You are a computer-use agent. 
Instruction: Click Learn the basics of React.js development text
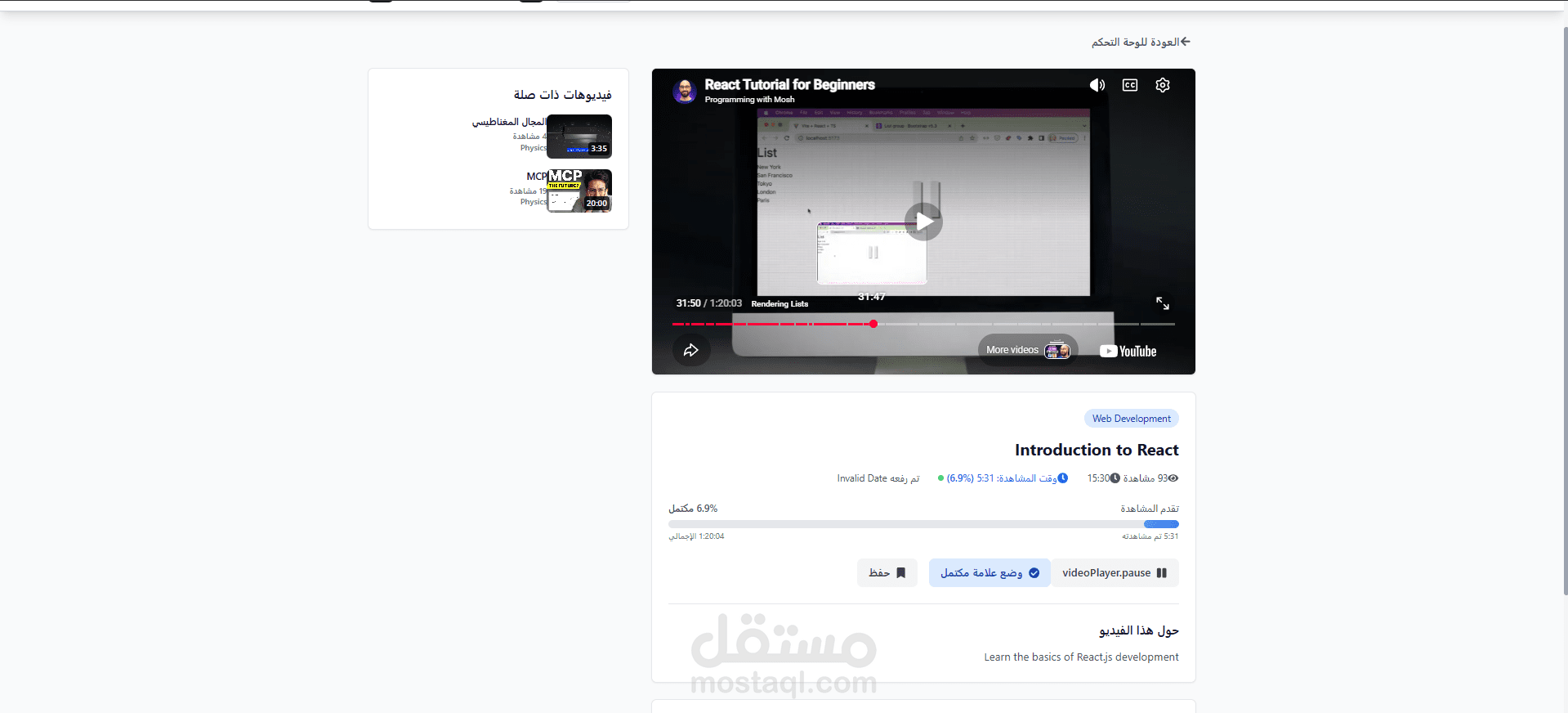(x=1081, y=657)
